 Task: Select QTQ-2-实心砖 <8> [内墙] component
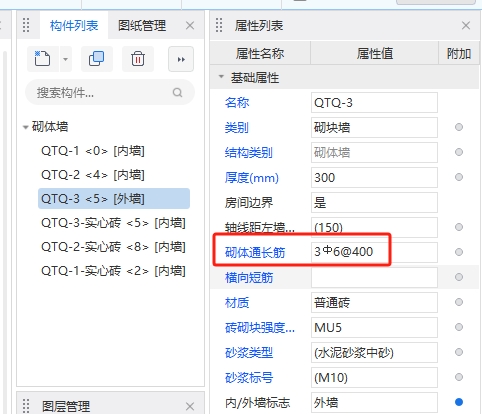[x=113, y=247]
